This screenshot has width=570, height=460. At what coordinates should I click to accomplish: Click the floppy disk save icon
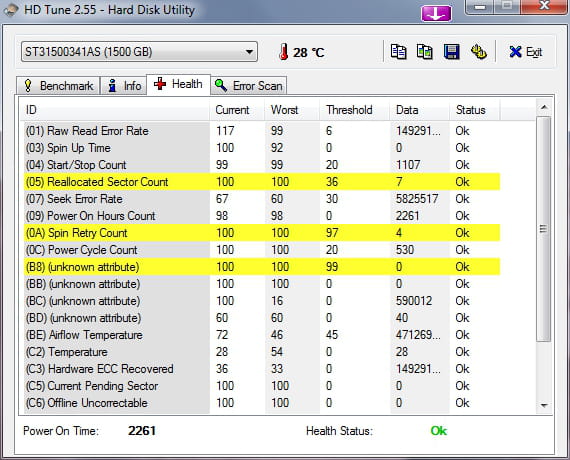[451, 52]
